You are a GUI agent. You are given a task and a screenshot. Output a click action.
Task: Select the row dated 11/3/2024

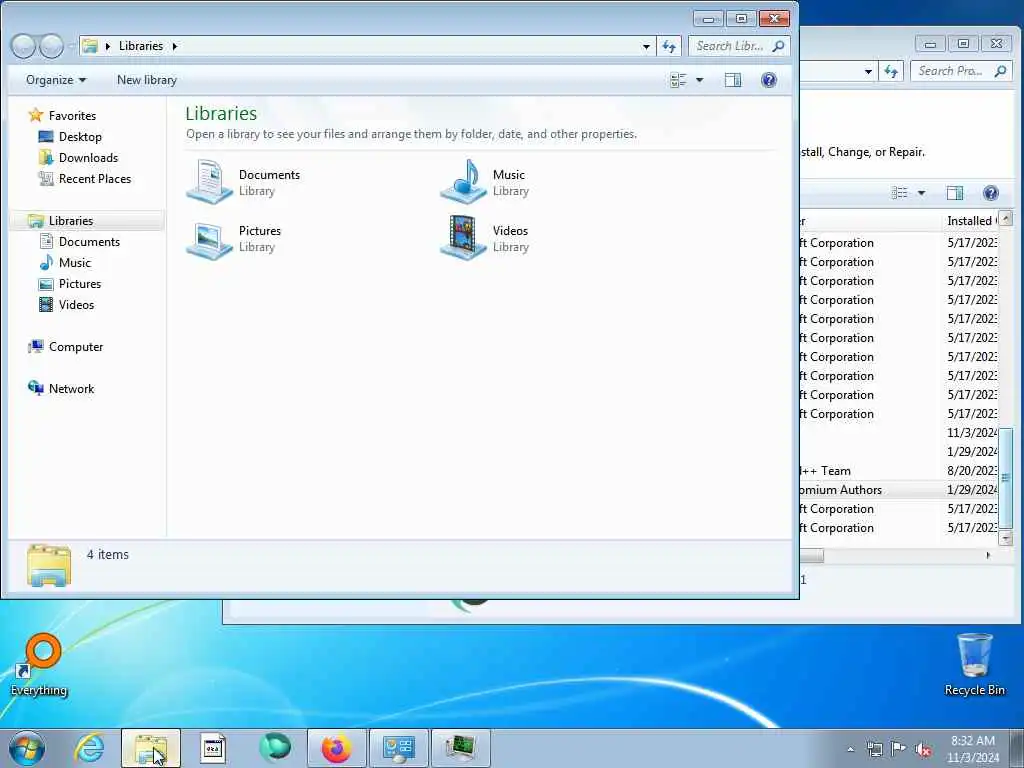pos(899,433)
